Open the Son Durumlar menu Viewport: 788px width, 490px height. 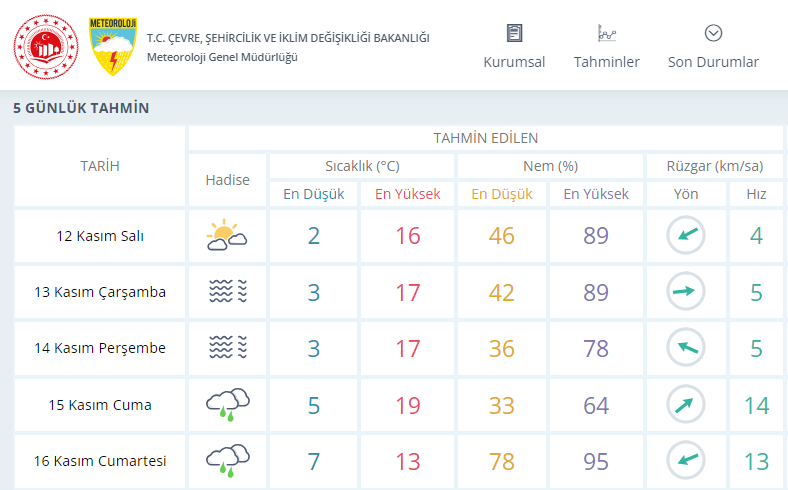click(x=713, y=62)
